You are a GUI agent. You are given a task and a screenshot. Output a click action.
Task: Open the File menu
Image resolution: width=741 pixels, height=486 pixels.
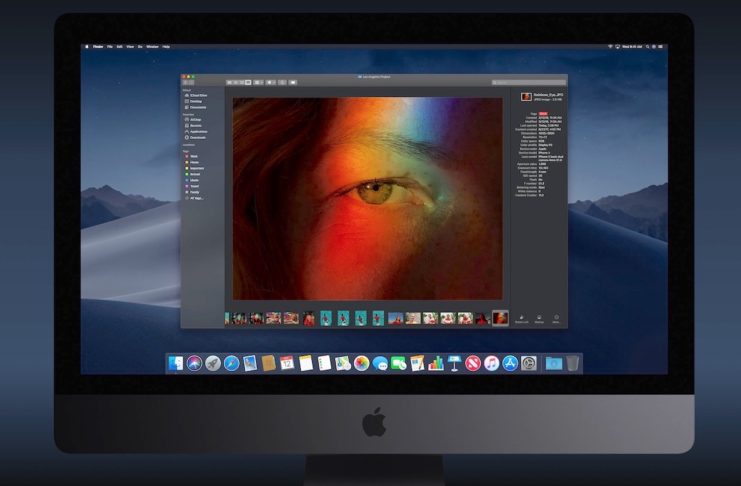110,47
